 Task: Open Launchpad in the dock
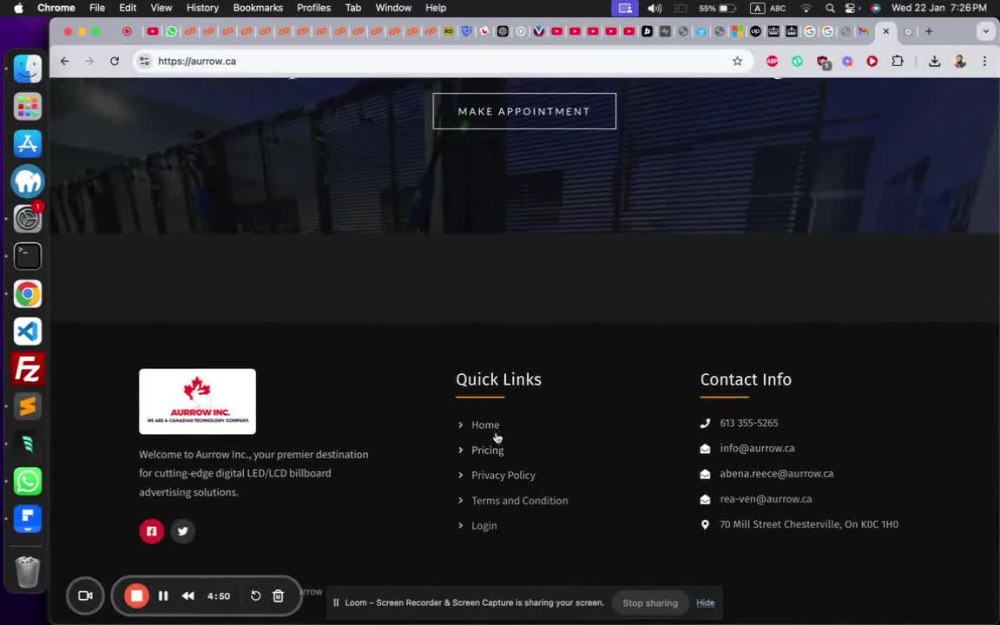(x=27, y=107)
